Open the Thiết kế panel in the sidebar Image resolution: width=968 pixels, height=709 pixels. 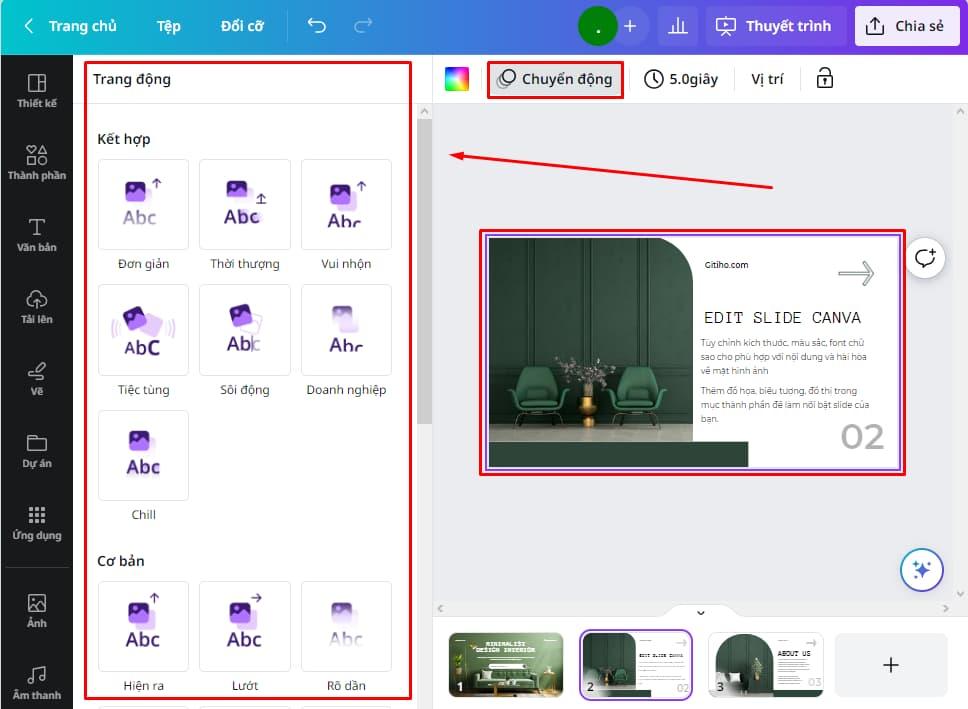click(x=37, y=90)
